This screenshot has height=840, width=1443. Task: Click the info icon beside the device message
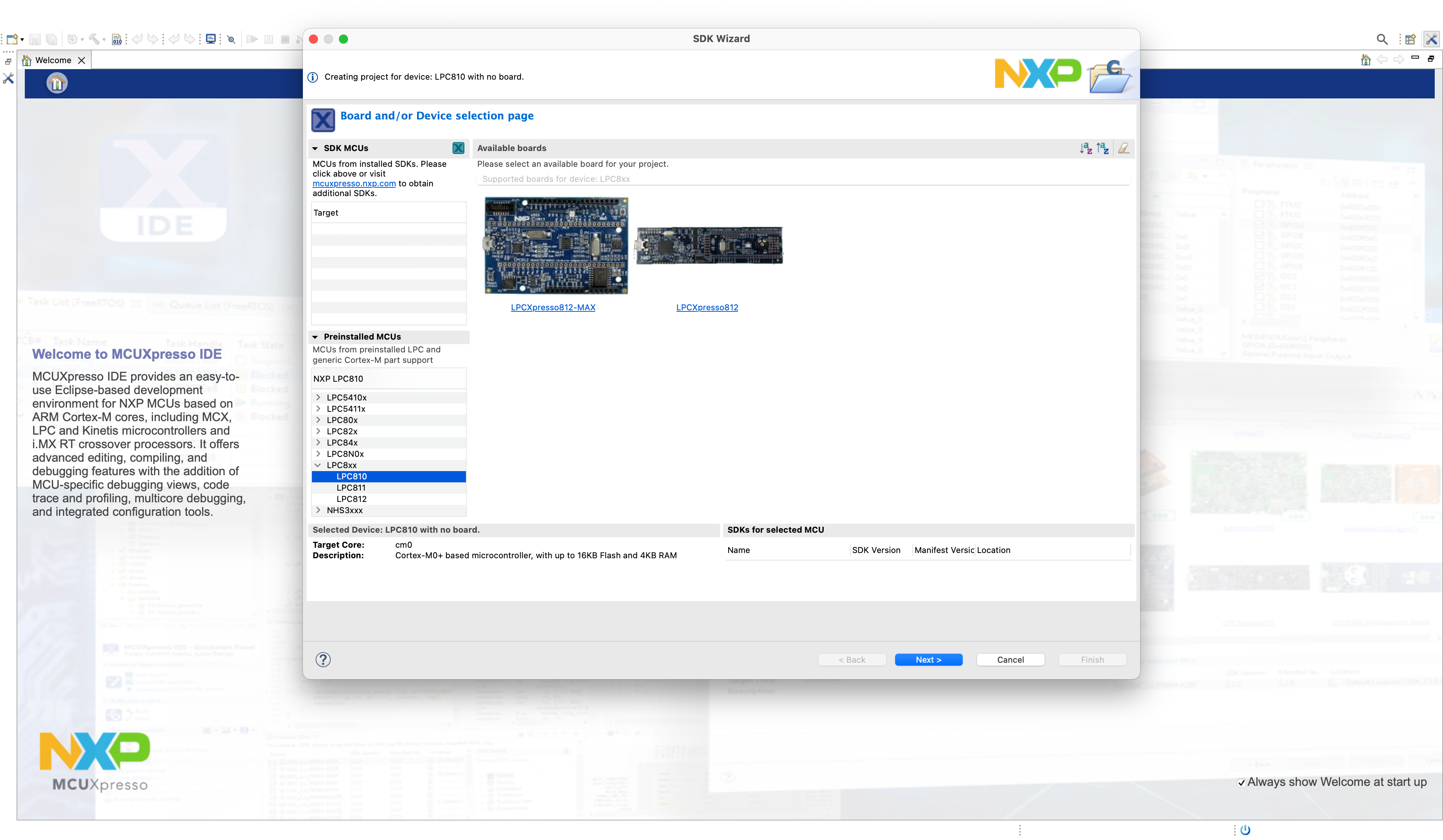pyautogui.click(x=313, y=77)
